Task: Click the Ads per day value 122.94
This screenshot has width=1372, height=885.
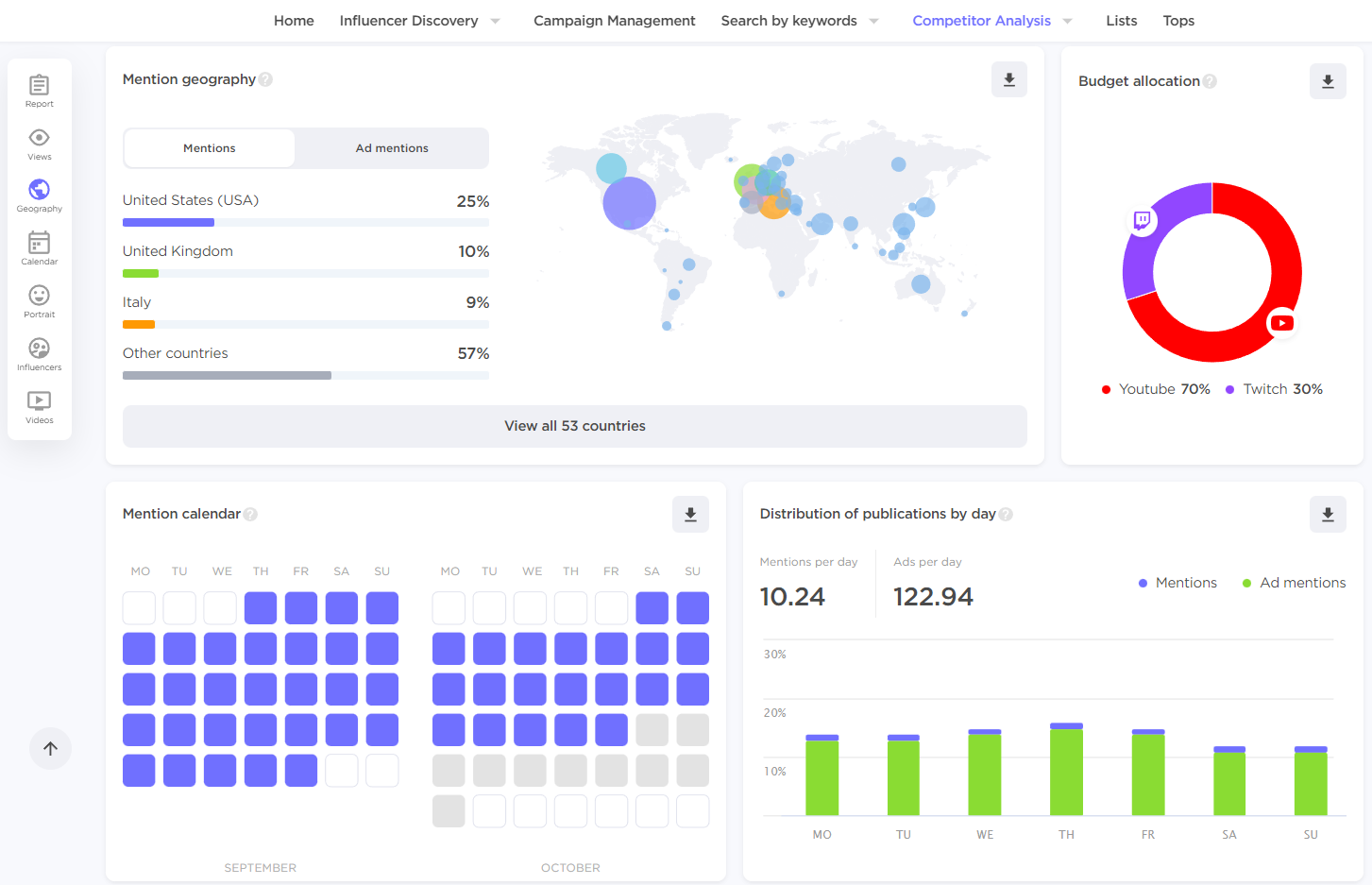Action: click(x=933, y=597)
